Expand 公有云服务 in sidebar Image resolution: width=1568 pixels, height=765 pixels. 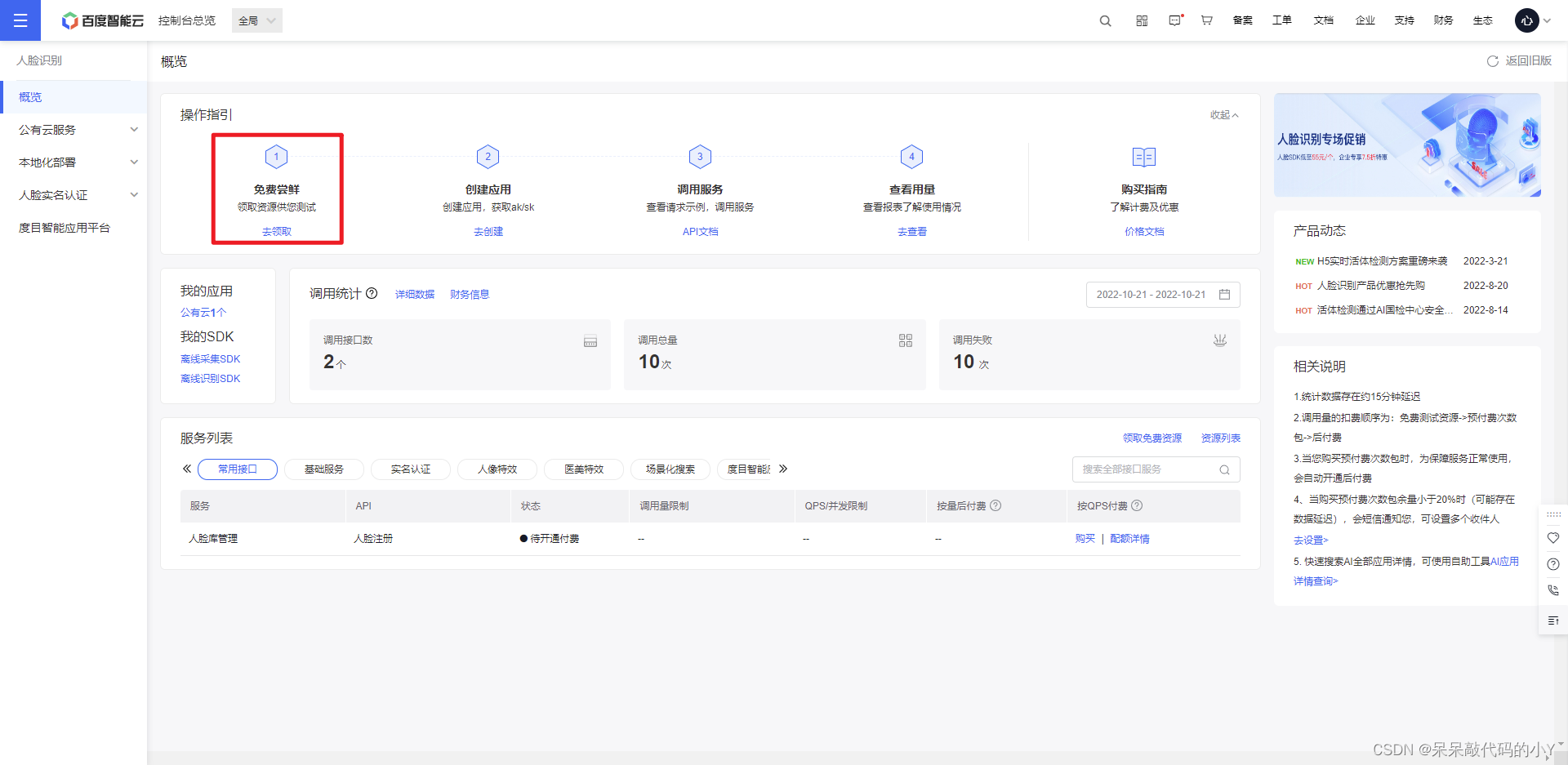[73, 130]
